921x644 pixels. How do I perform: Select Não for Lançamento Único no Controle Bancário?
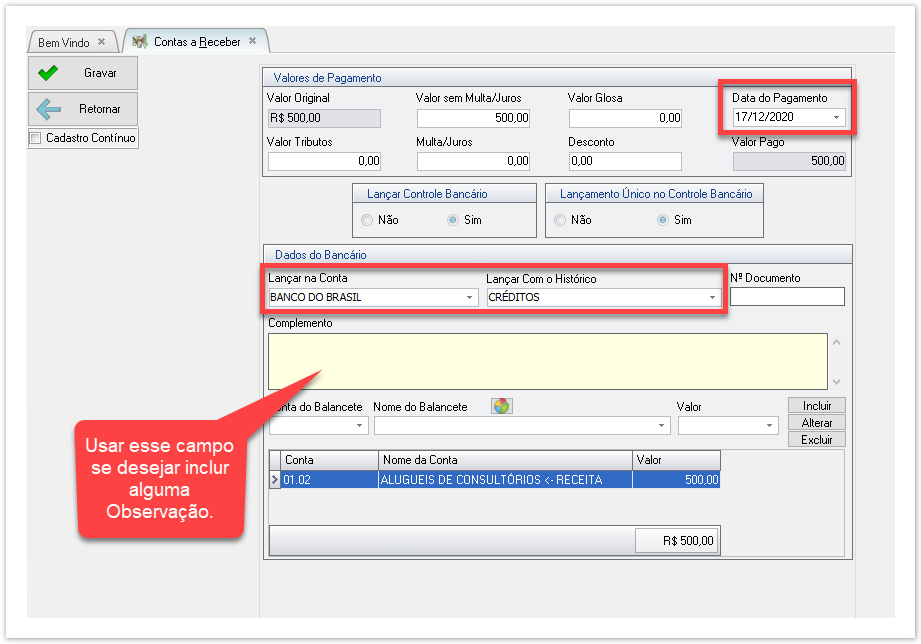[x=560, y=220]
